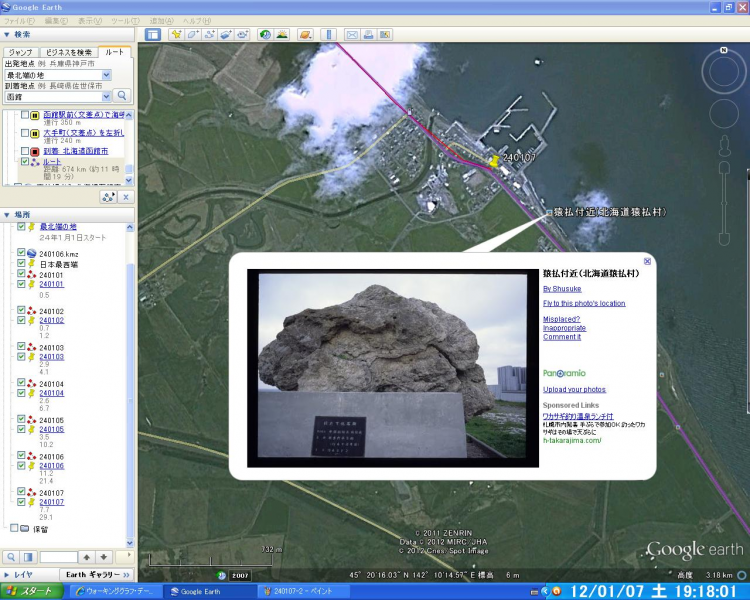Click the north compass look ring
Viewport: 750px width, 600px height.
point(724,72)
